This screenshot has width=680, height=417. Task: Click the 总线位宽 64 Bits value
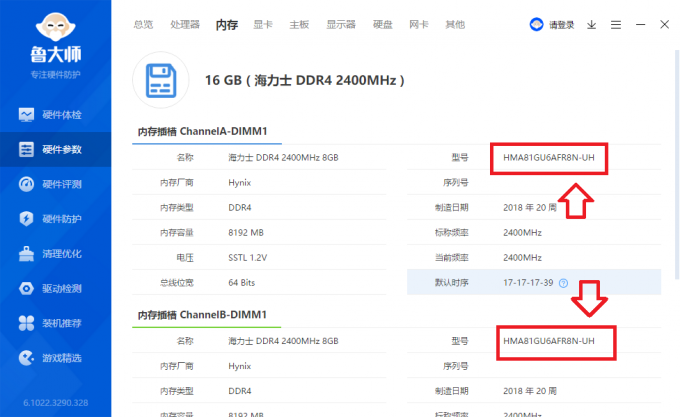(242, 283)
